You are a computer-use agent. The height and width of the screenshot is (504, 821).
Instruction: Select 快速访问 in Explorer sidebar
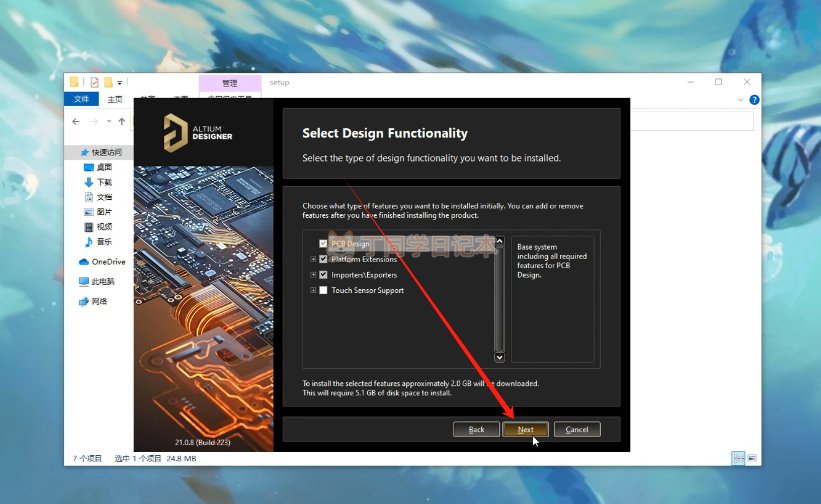(101, 152)
